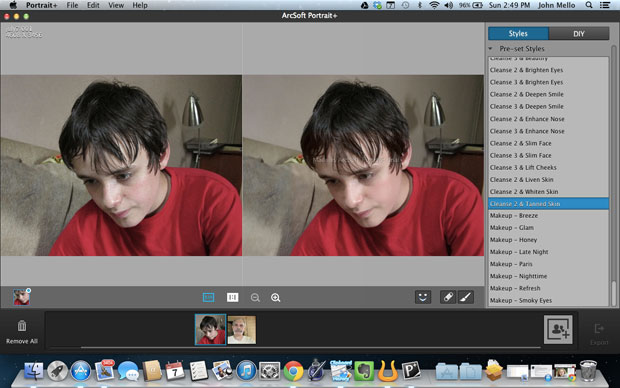Open System Preferences gear in the Dock

point(270,371)
